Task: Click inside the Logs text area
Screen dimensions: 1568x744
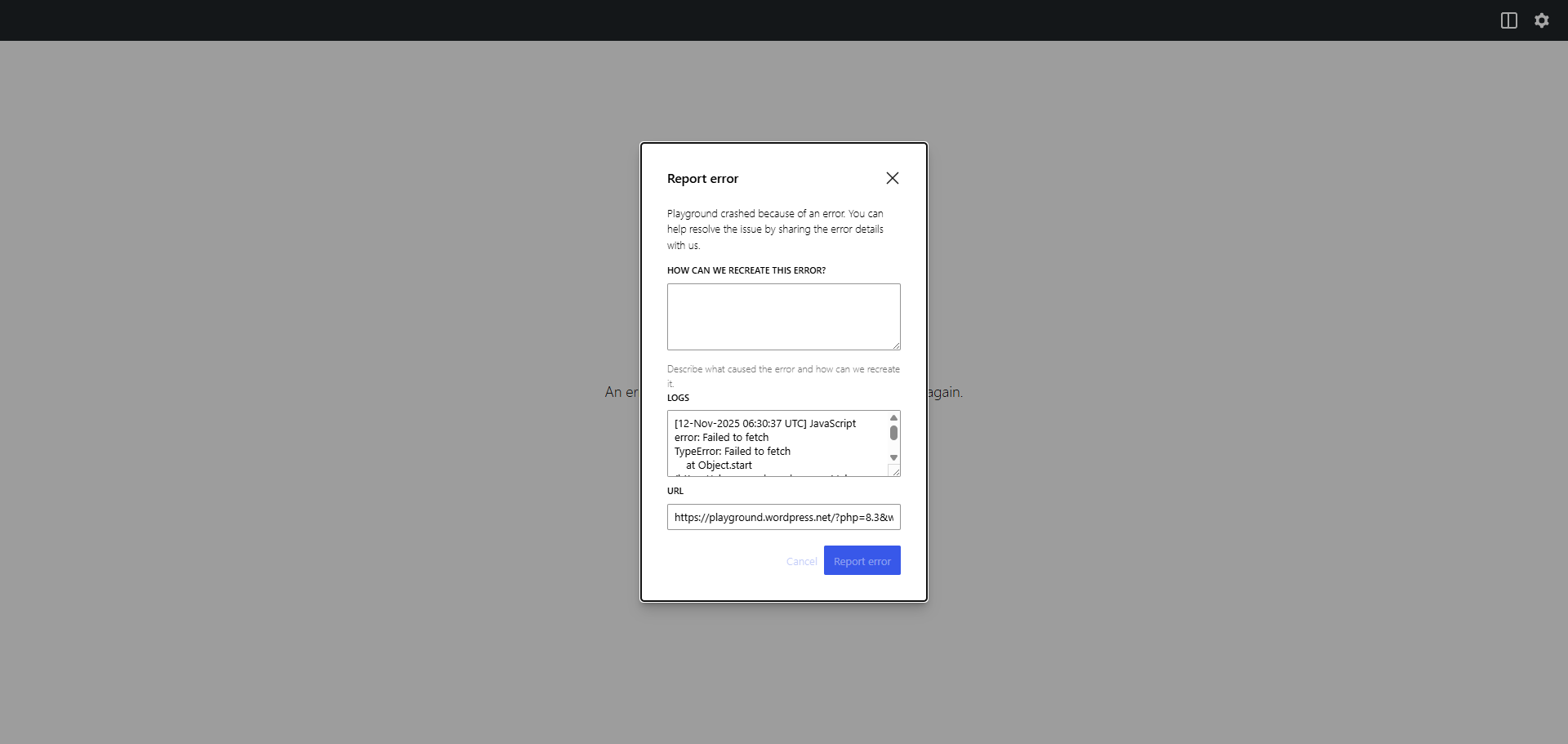Action: [x=776, y=443]
